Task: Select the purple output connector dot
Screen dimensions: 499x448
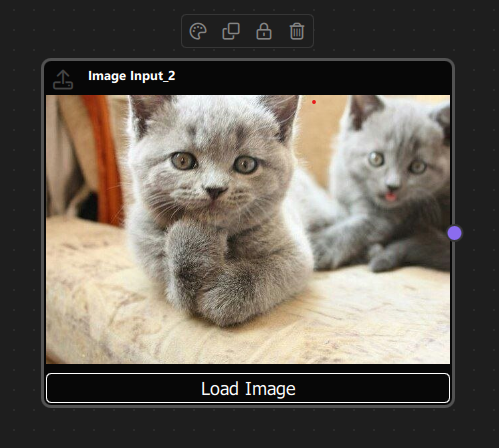Action: click(454, 233)
